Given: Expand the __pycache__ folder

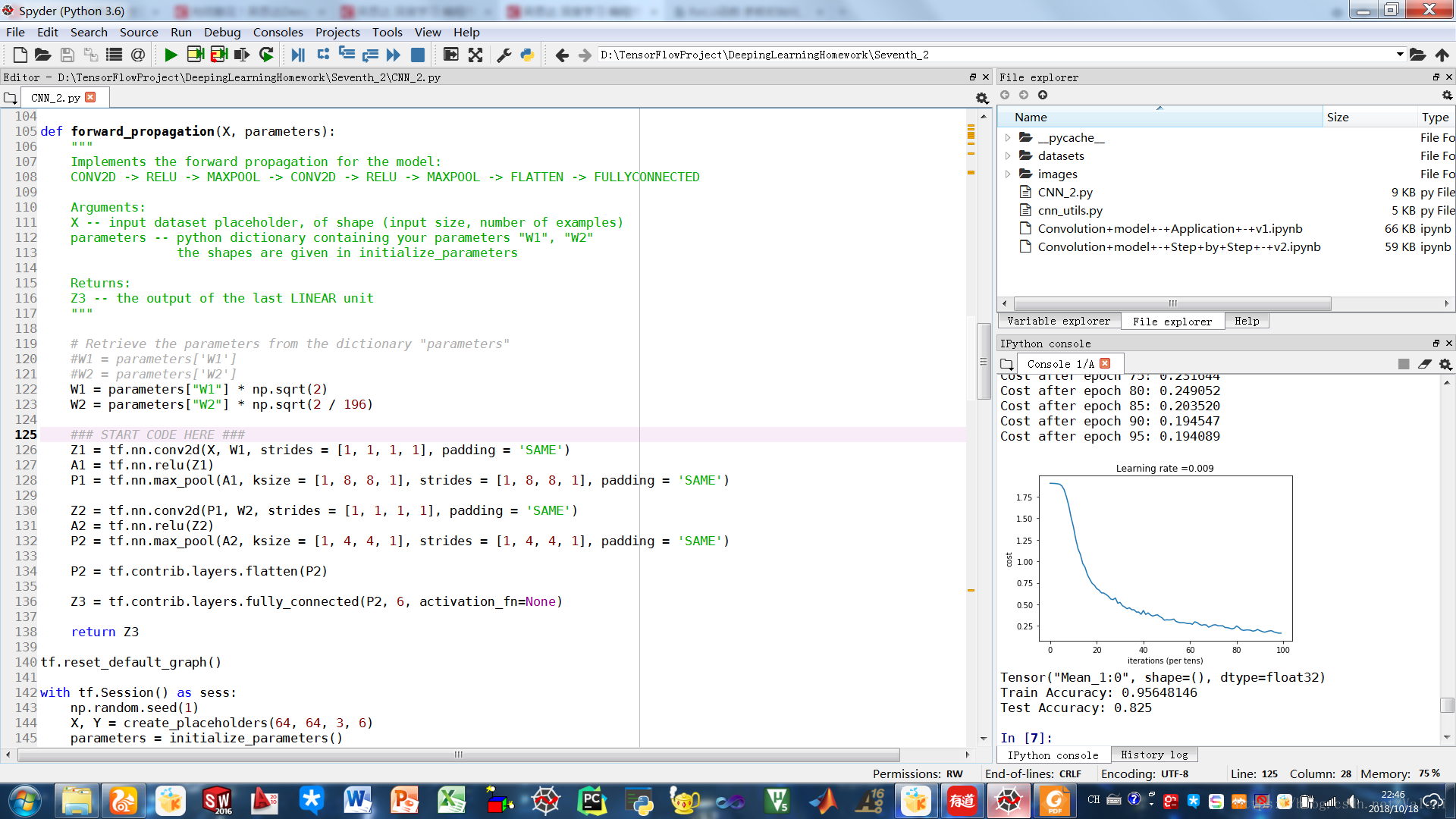Looking at the screenshot, I should tap(1007, 138).
